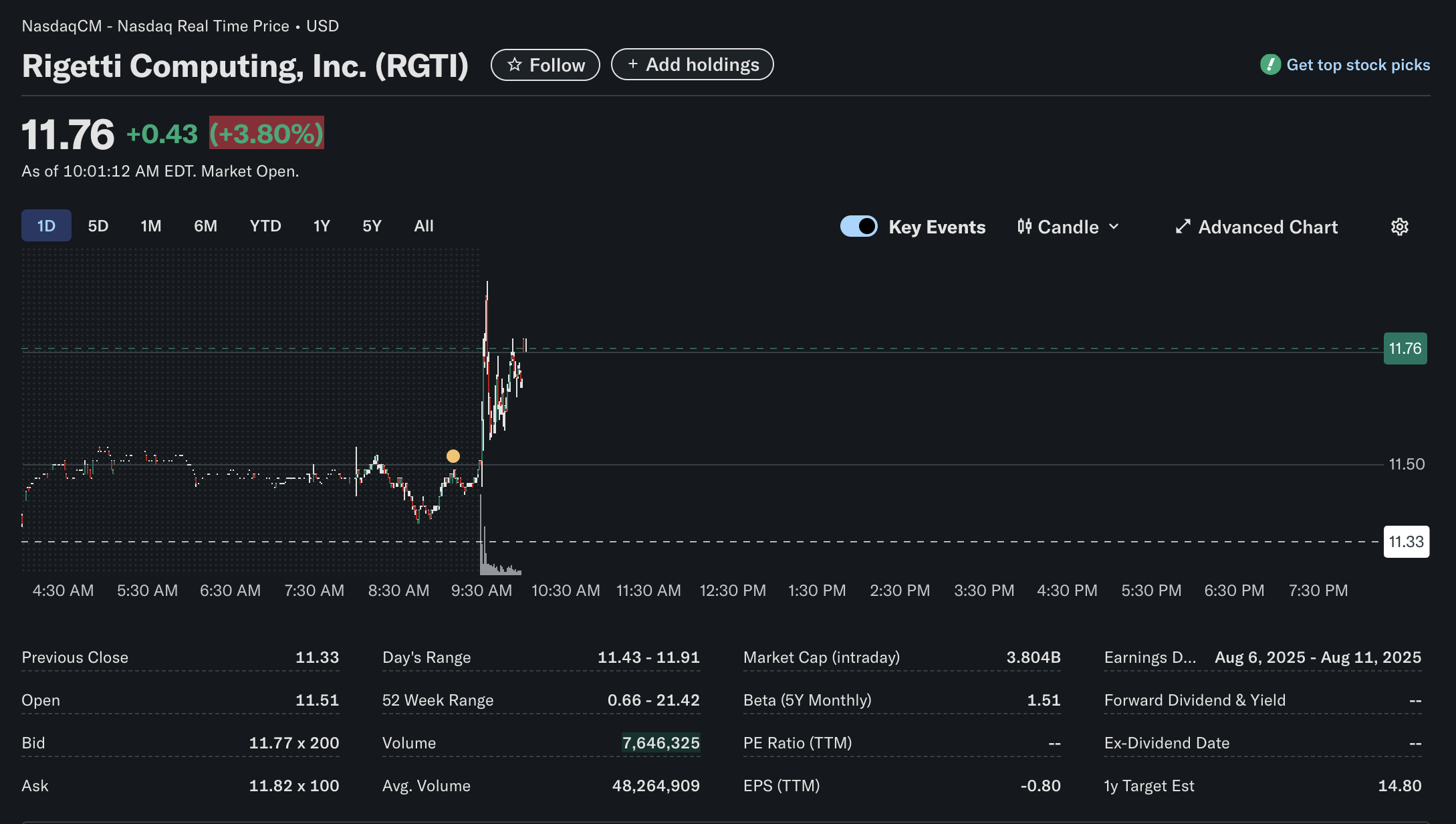
Task: Choose the 1Y chart range
Action: pos(322,226)
